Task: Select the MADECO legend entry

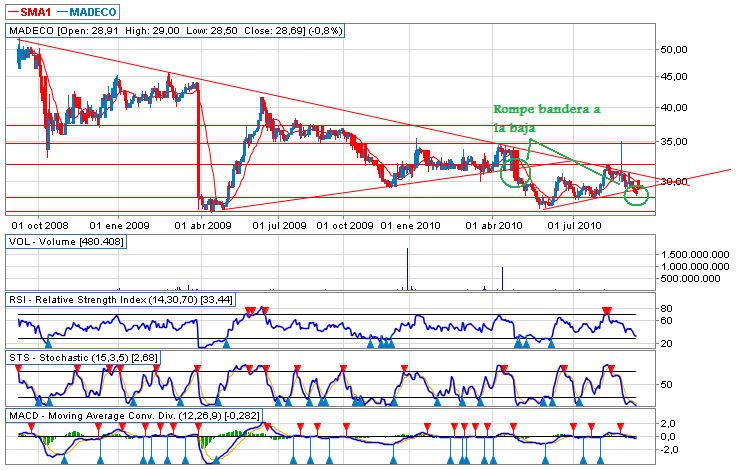Action: (x=86, y=12)
